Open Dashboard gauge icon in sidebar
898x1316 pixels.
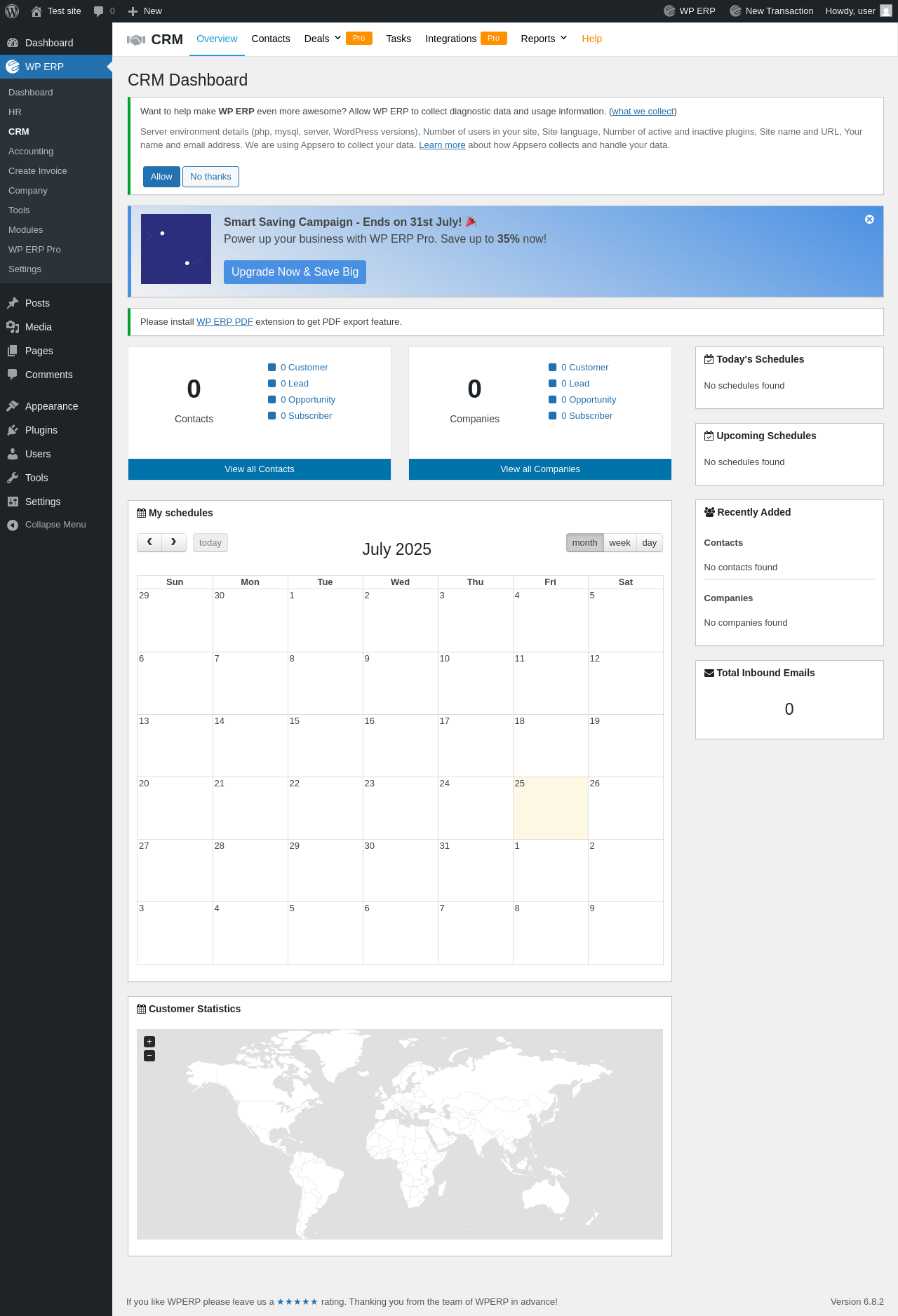coord(13,43)
